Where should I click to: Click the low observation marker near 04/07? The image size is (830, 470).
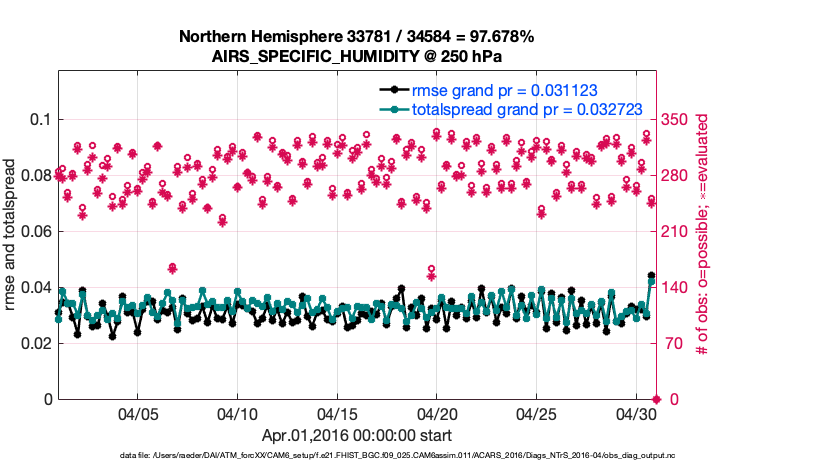pos(173,268)
